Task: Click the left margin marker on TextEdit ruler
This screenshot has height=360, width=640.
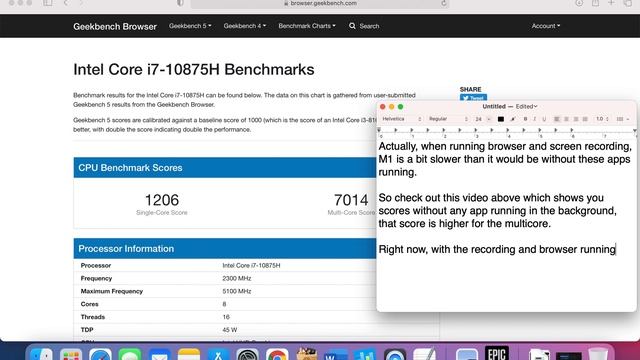Action: [x=379, y=130]
